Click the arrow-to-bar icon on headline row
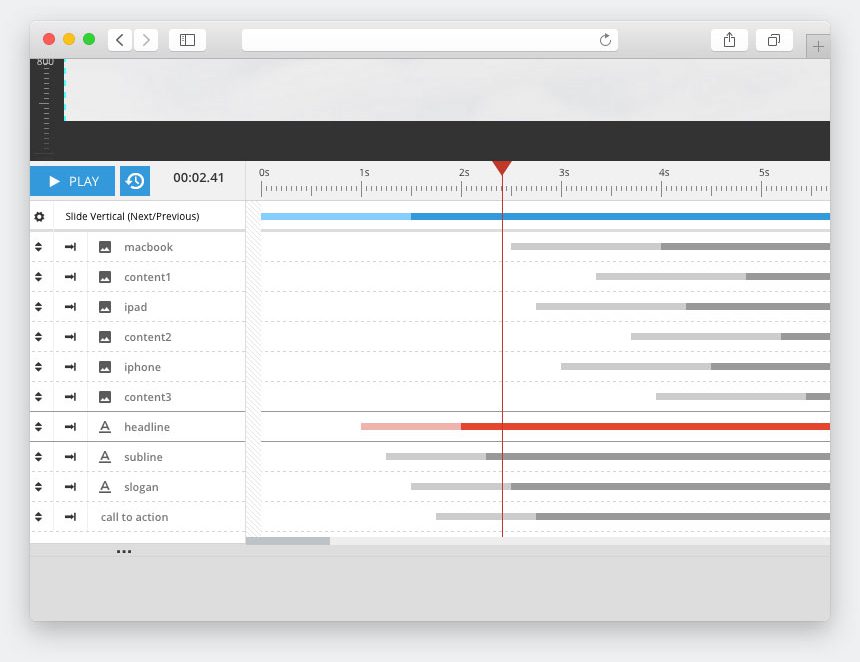This screenshot has width=860, height=662. (x=70, y=427)
